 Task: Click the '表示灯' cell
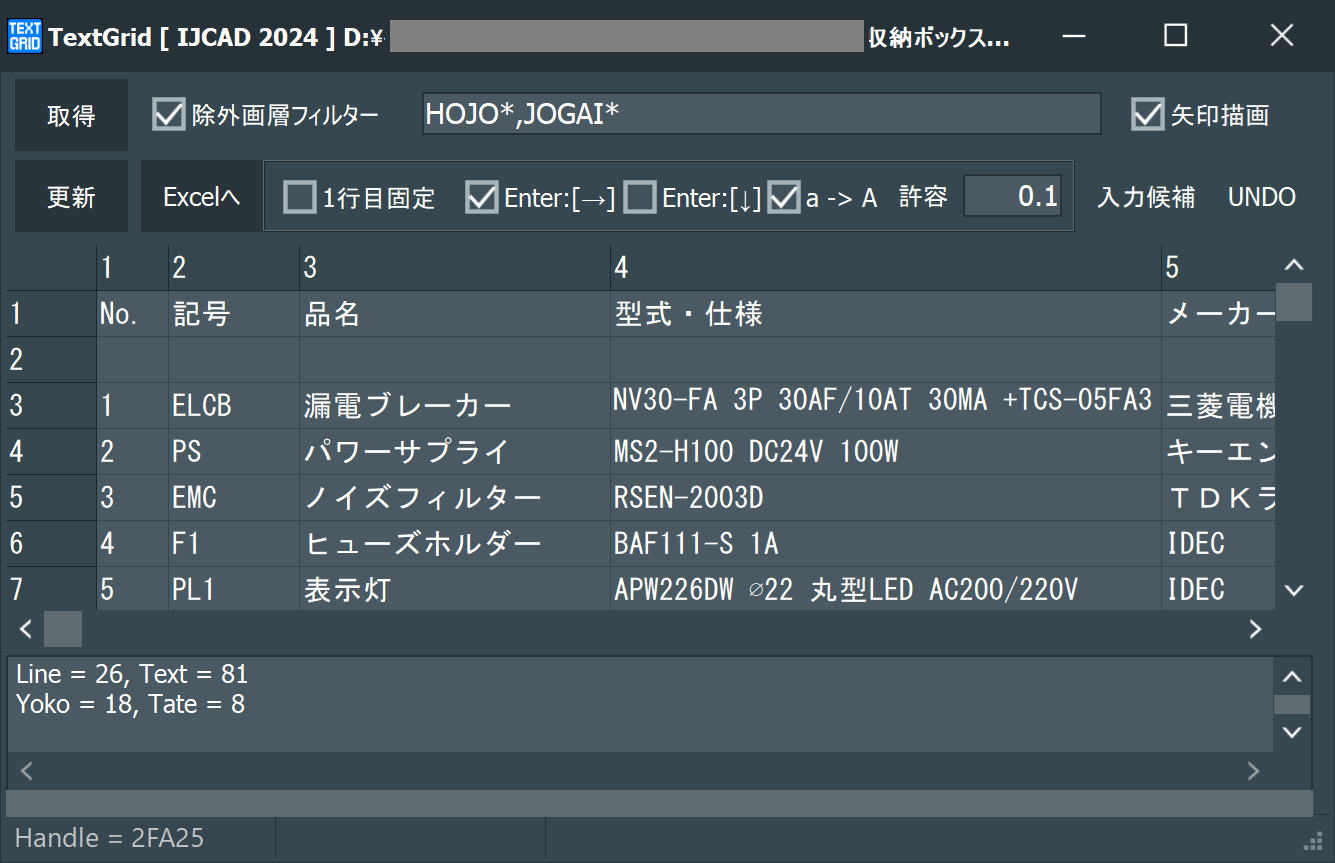(455, 589)
